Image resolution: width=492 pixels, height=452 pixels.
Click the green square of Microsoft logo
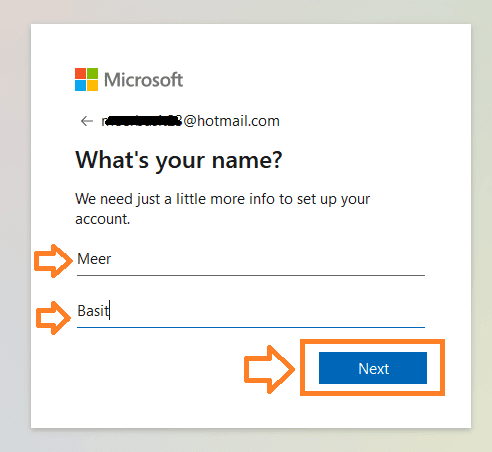(x=93, y=73)
